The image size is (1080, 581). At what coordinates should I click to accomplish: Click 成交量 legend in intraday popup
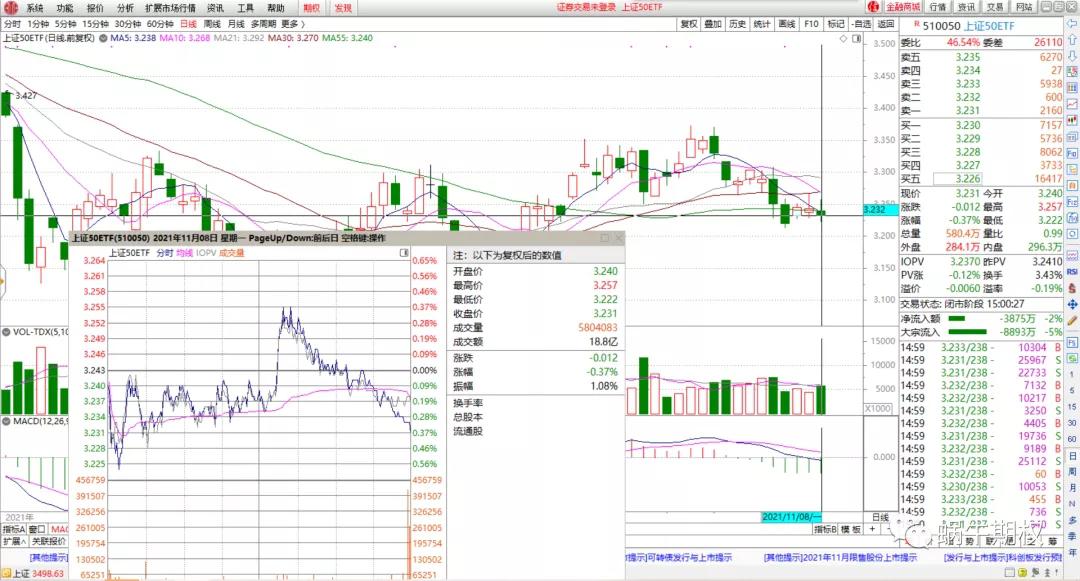(231, 253)
